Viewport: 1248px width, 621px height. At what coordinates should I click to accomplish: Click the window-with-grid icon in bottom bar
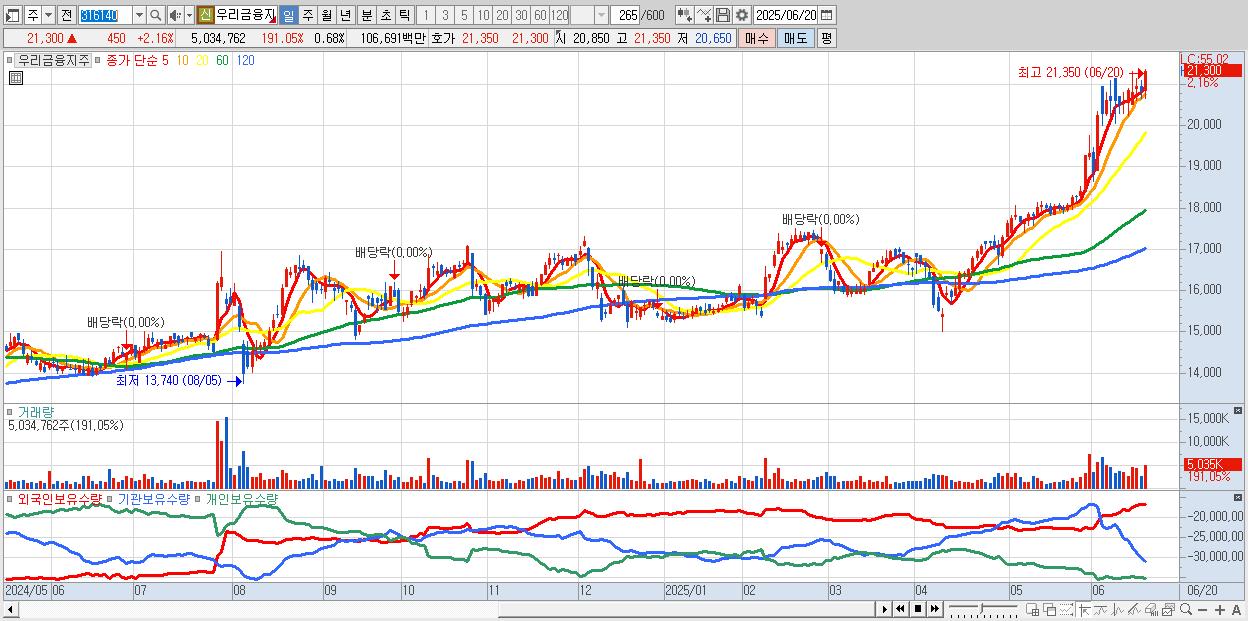pos(1032,609)
